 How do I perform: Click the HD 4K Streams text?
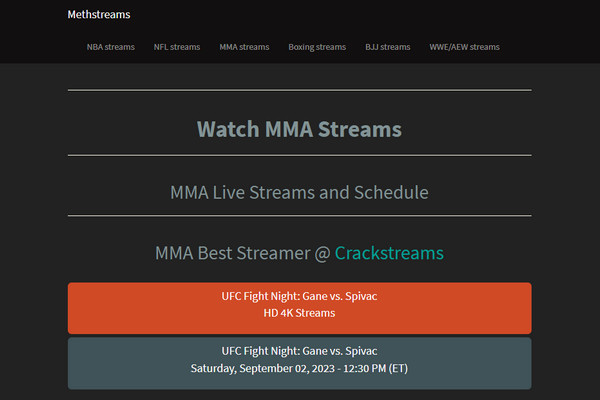[299, 313]
